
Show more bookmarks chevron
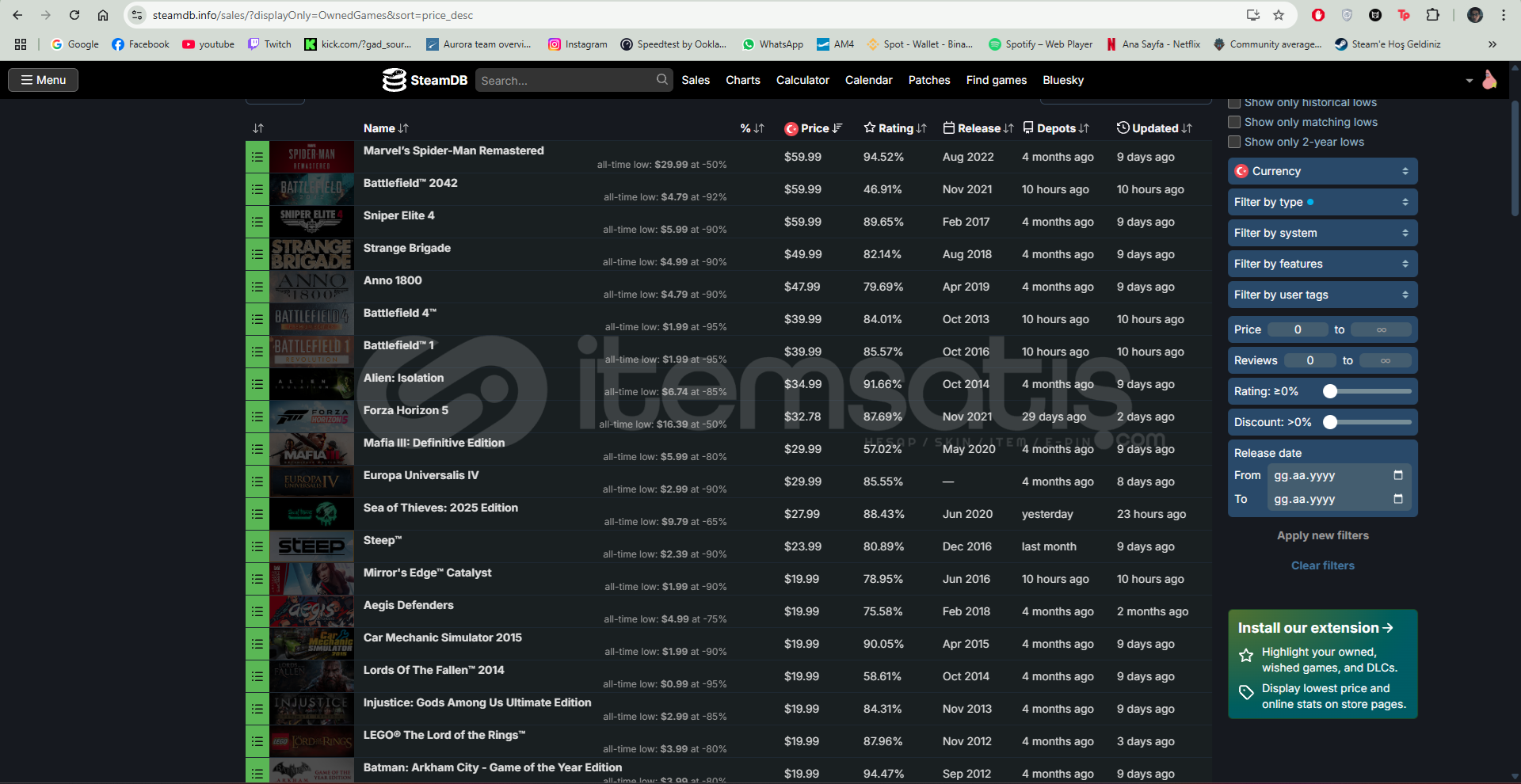point(1492,44)
